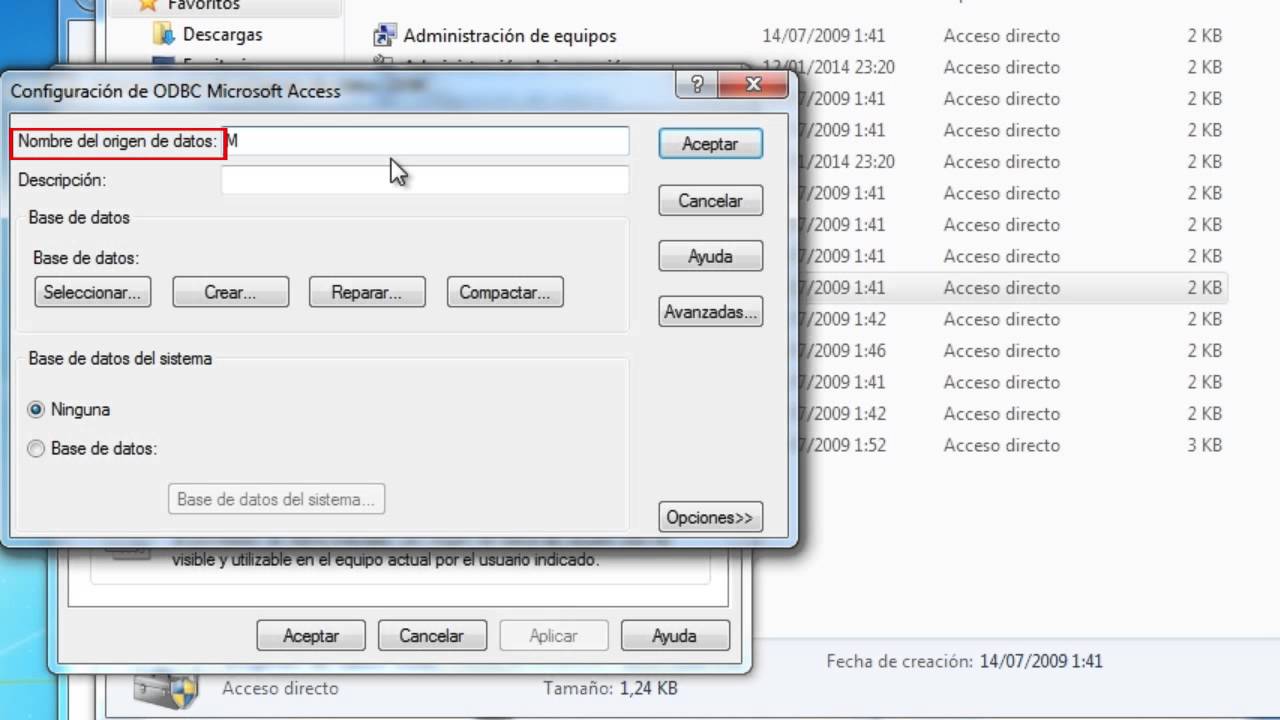Click Fecha de creación value in details pane
The image size is (1280, 720).
point(1041,661)
